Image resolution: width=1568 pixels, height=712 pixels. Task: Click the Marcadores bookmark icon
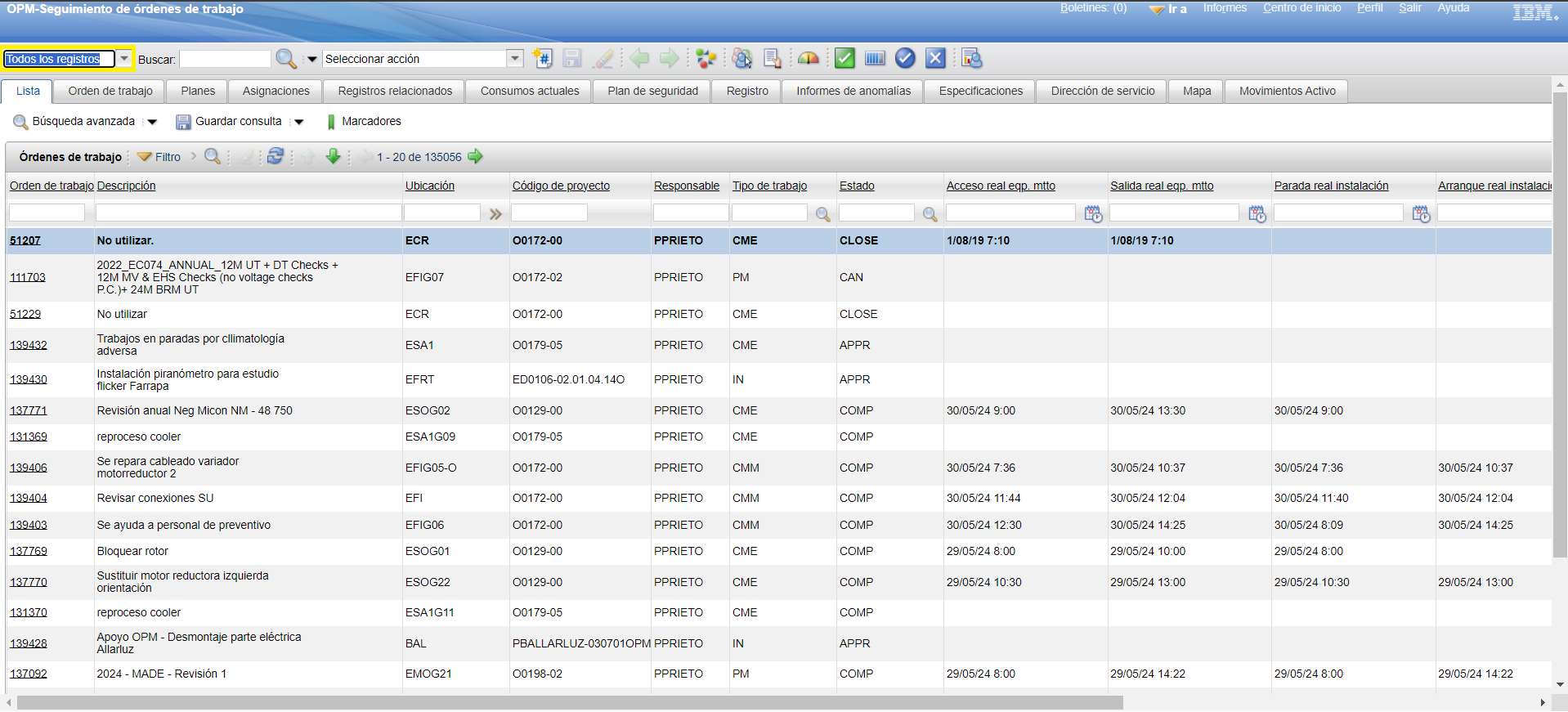click(x=331, y=122)
